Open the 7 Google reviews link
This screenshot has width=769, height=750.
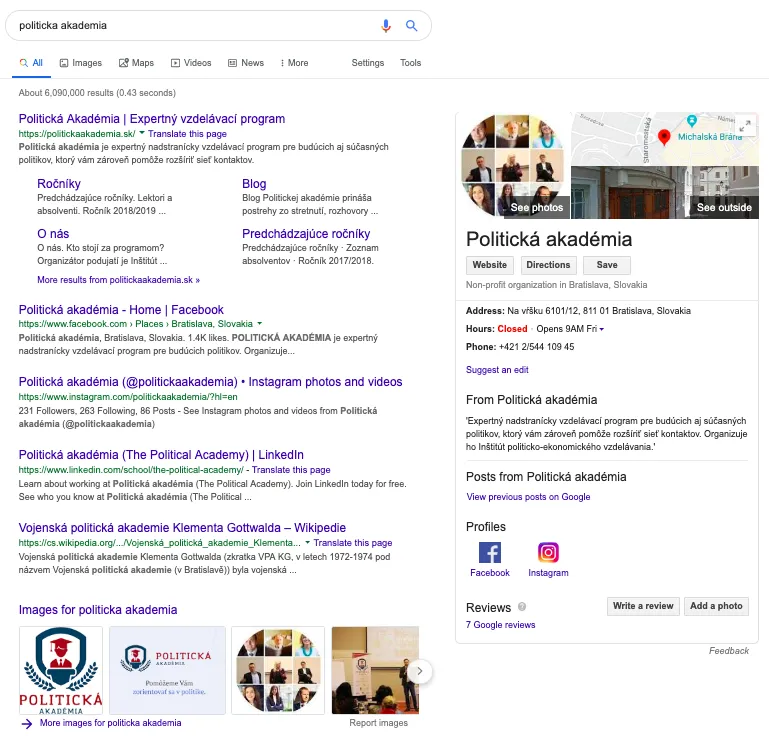point(500,625)
